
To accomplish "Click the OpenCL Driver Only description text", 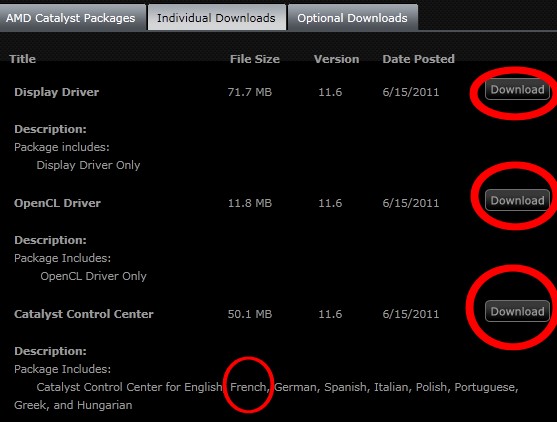I will point(93,276).
